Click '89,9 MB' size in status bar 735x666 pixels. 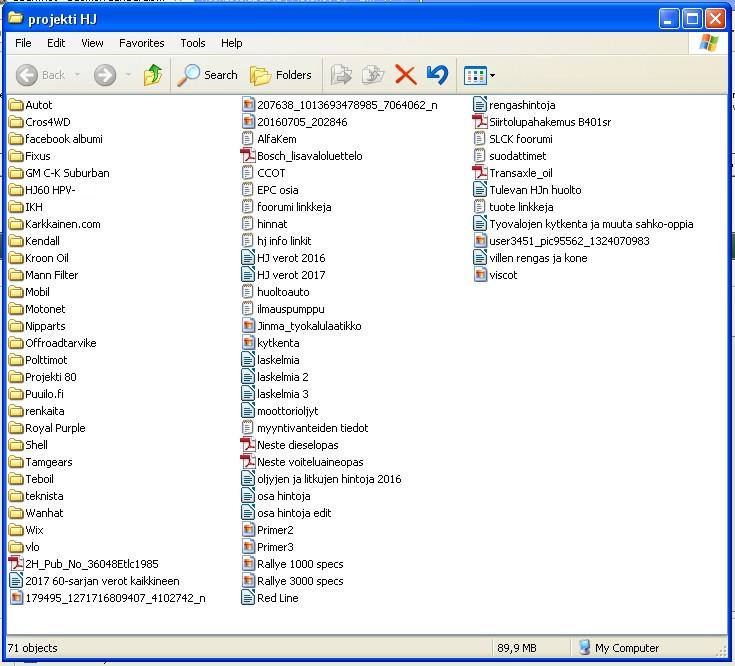[x=517, y=648]
